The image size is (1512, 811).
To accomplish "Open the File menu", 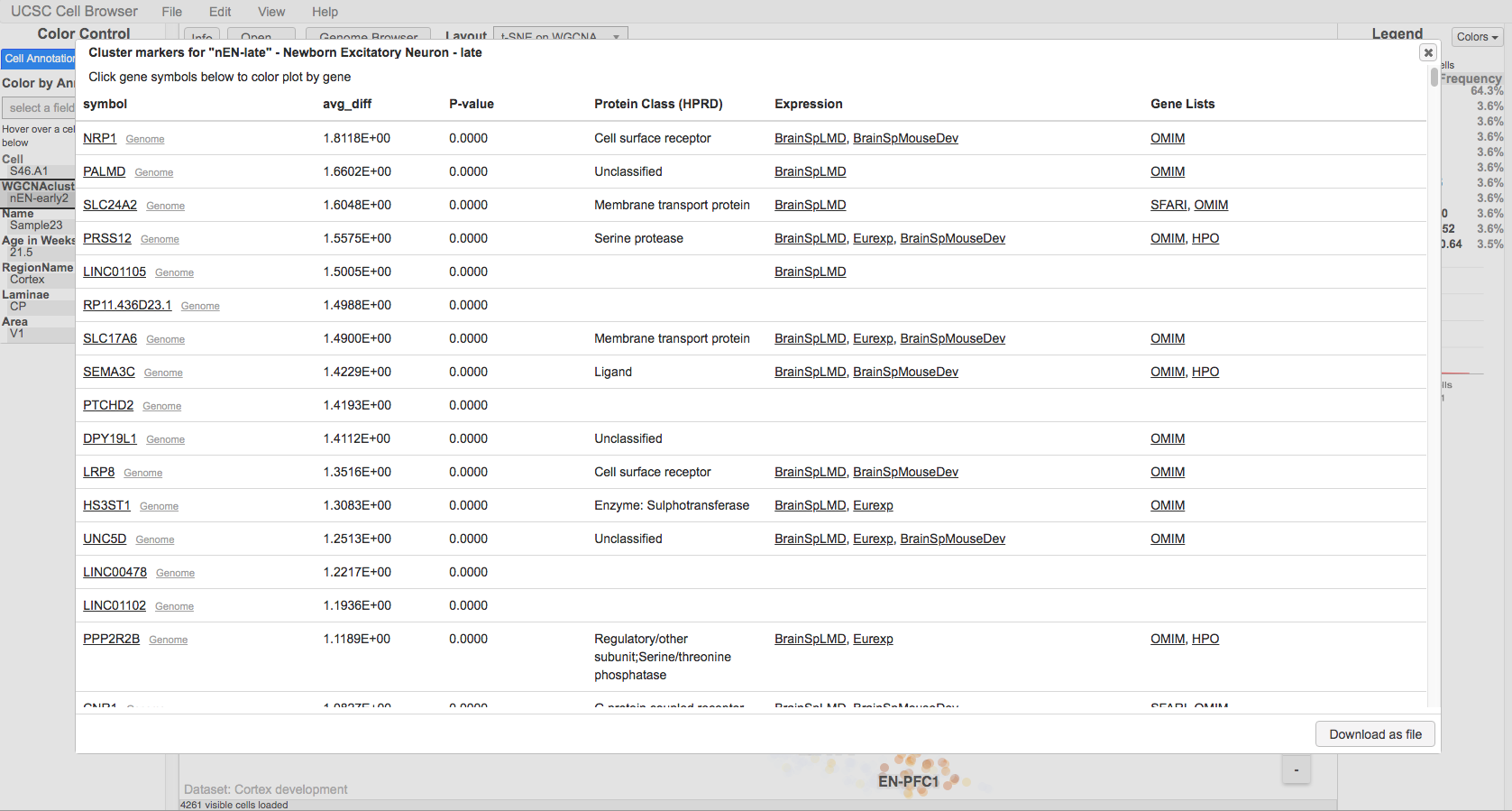I will (172, 12).
